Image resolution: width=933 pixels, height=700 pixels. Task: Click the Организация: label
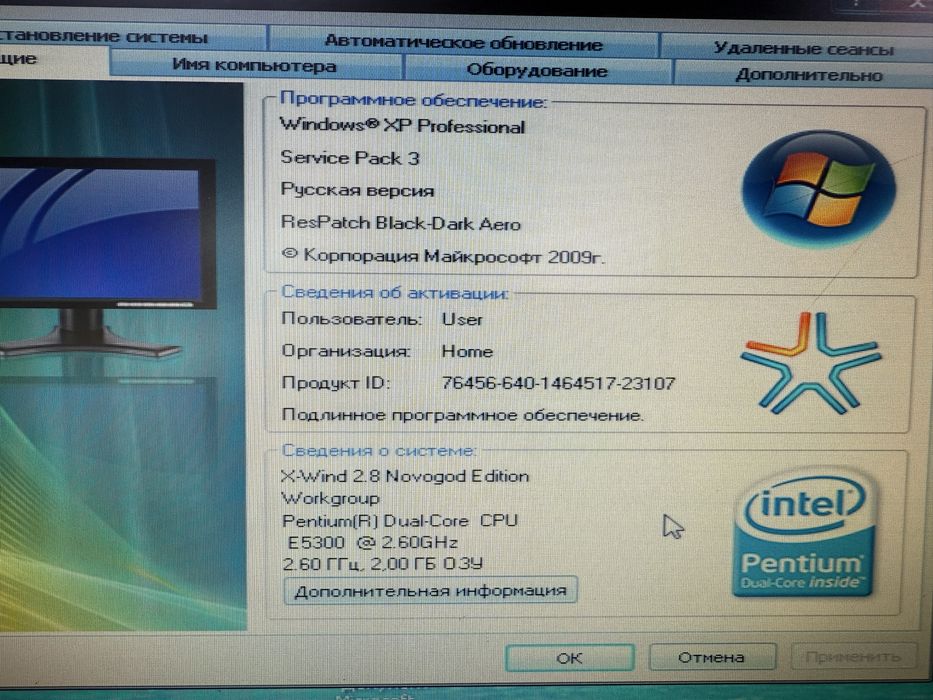click(x=346, y=351)
